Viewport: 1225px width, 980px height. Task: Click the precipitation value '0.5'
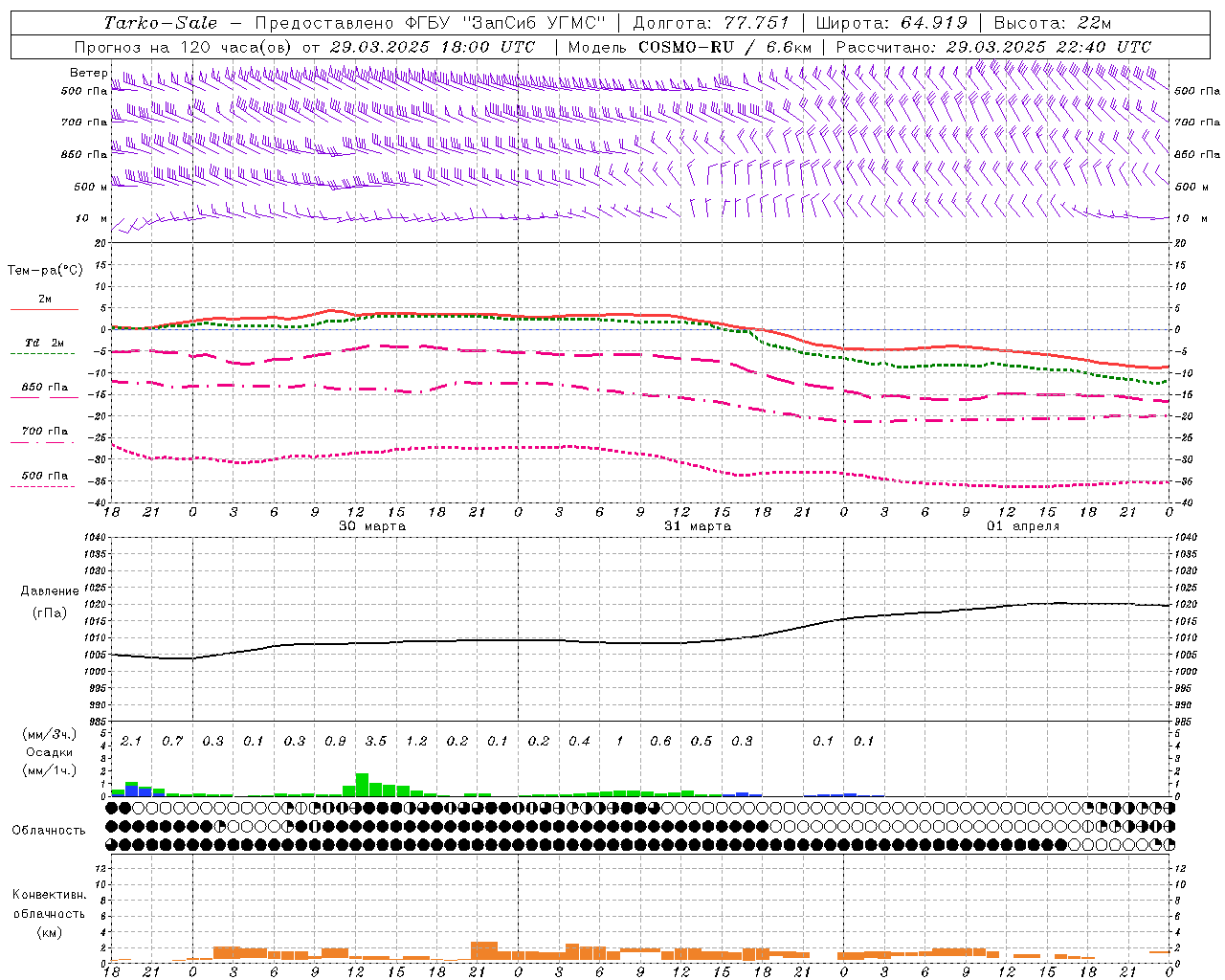(x=702, y=742)
